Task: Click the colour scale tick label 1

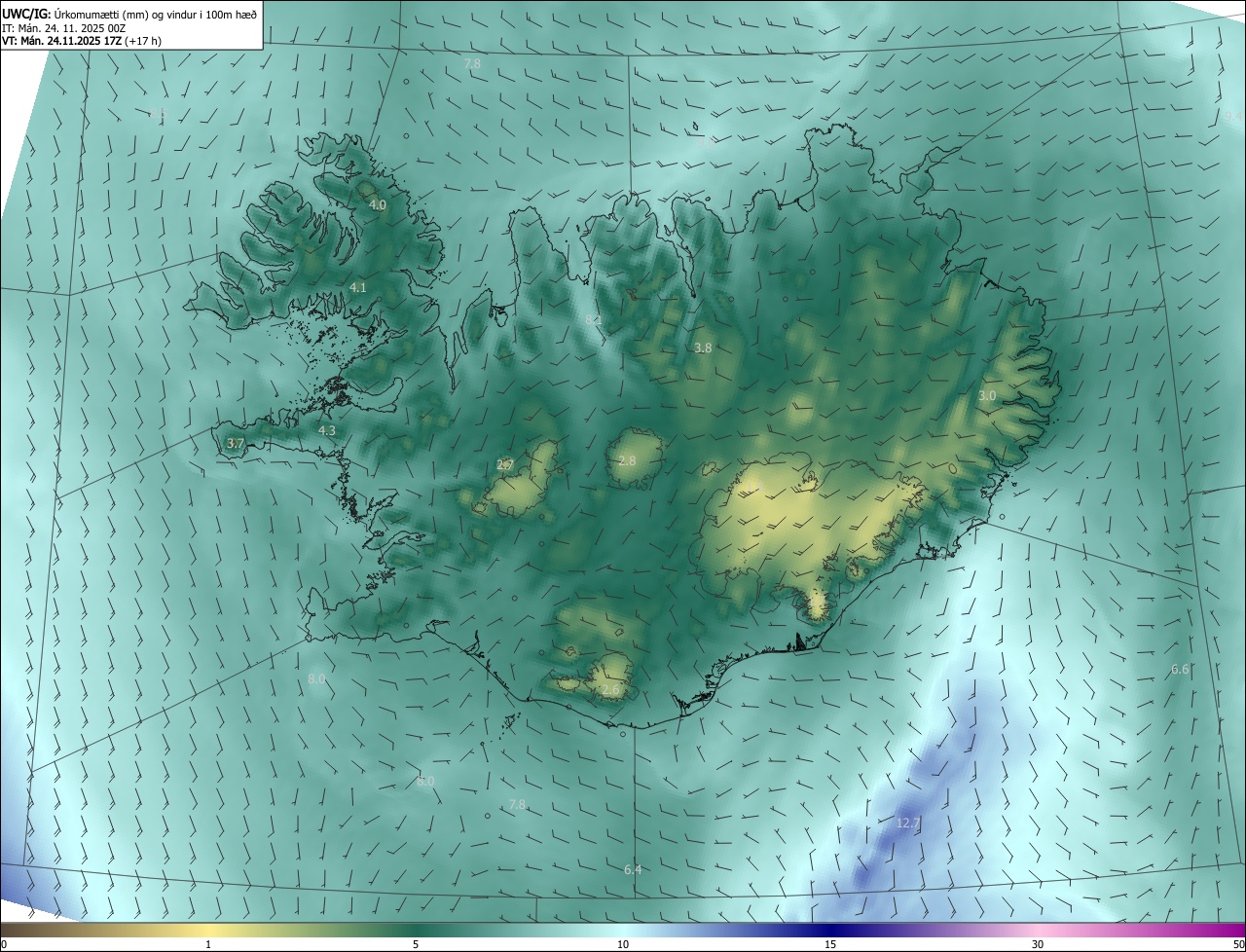Action: pos(208,944)
